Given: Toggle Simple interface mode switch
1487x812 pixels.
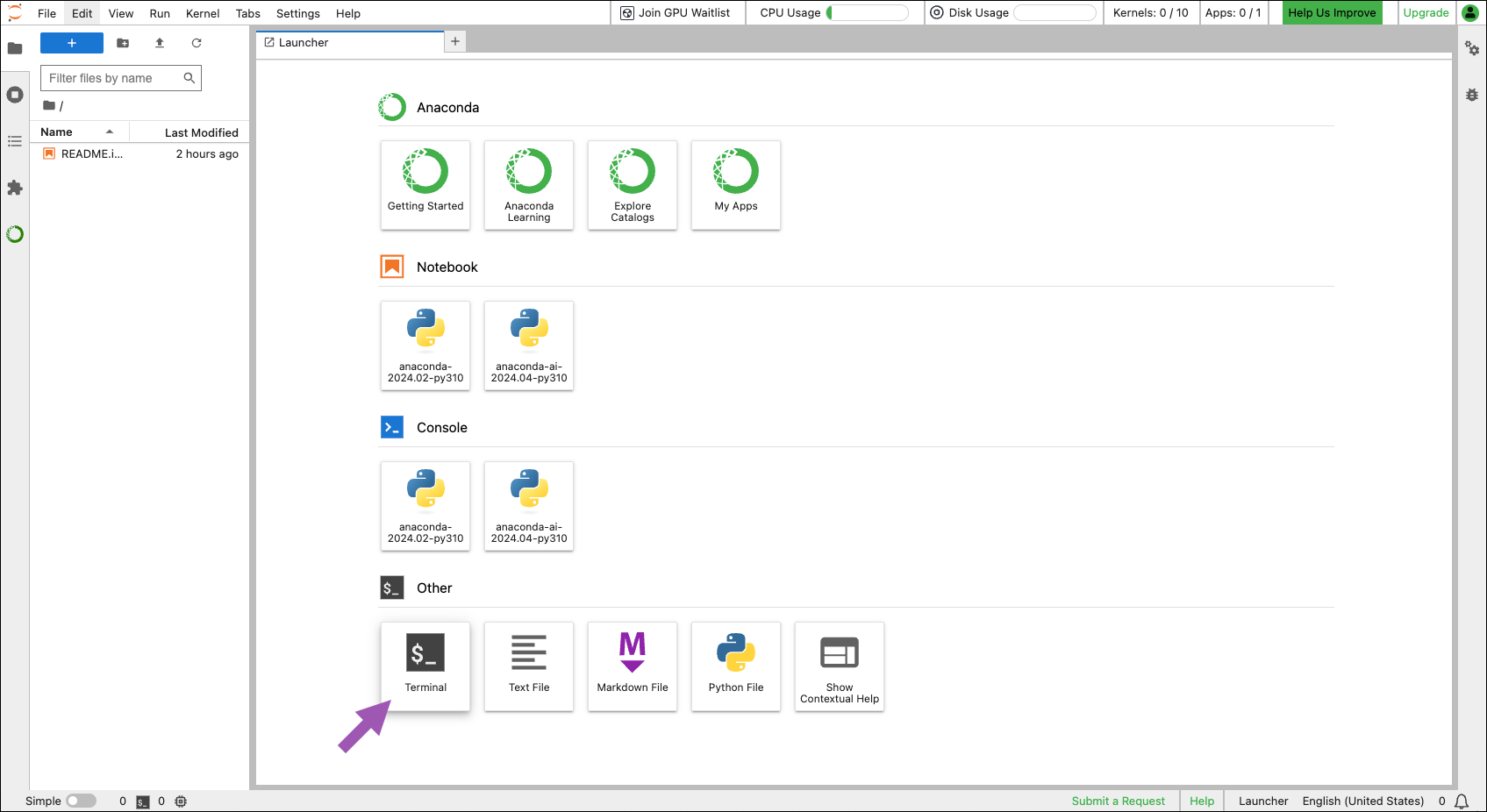Looking at the screenshot, I should click(x=81, y=801).
